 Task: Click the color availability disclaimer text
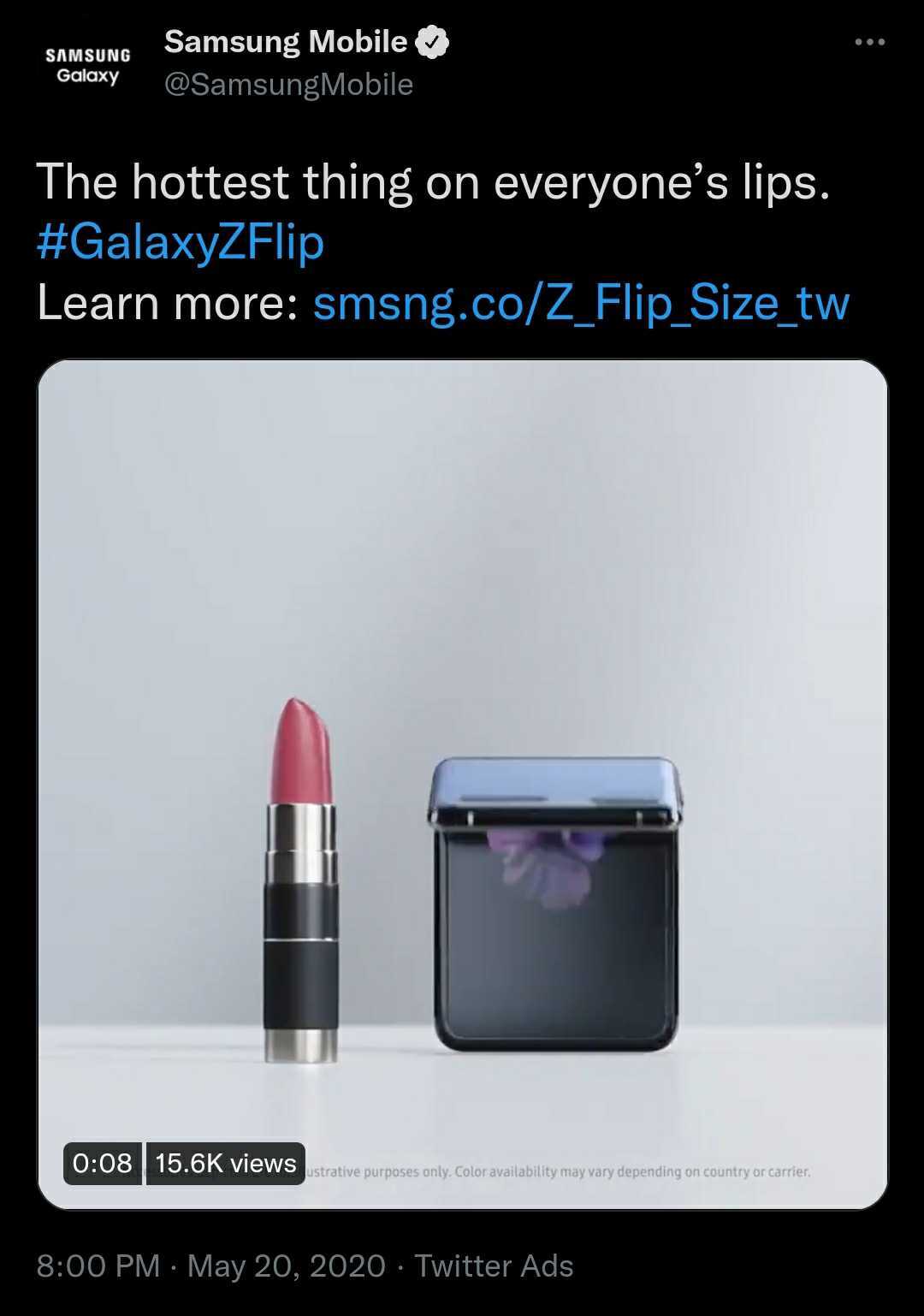[558, 1171]
